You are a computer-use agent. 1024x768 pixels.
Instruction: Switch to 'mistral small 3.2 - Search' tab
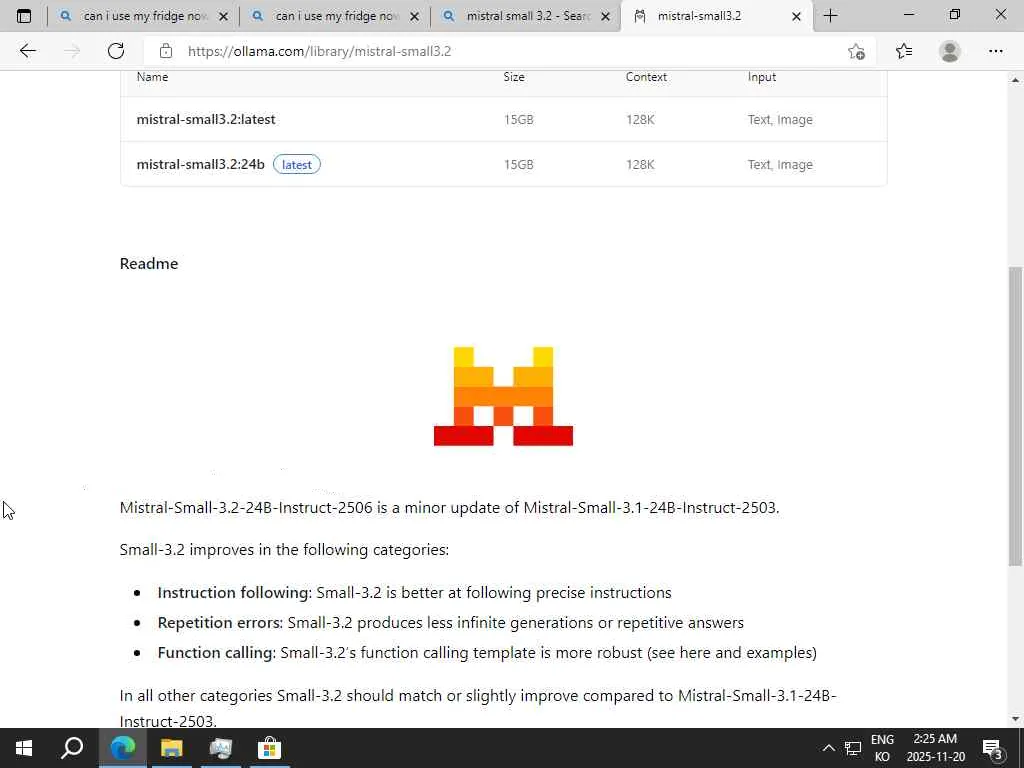coord(526,16)
